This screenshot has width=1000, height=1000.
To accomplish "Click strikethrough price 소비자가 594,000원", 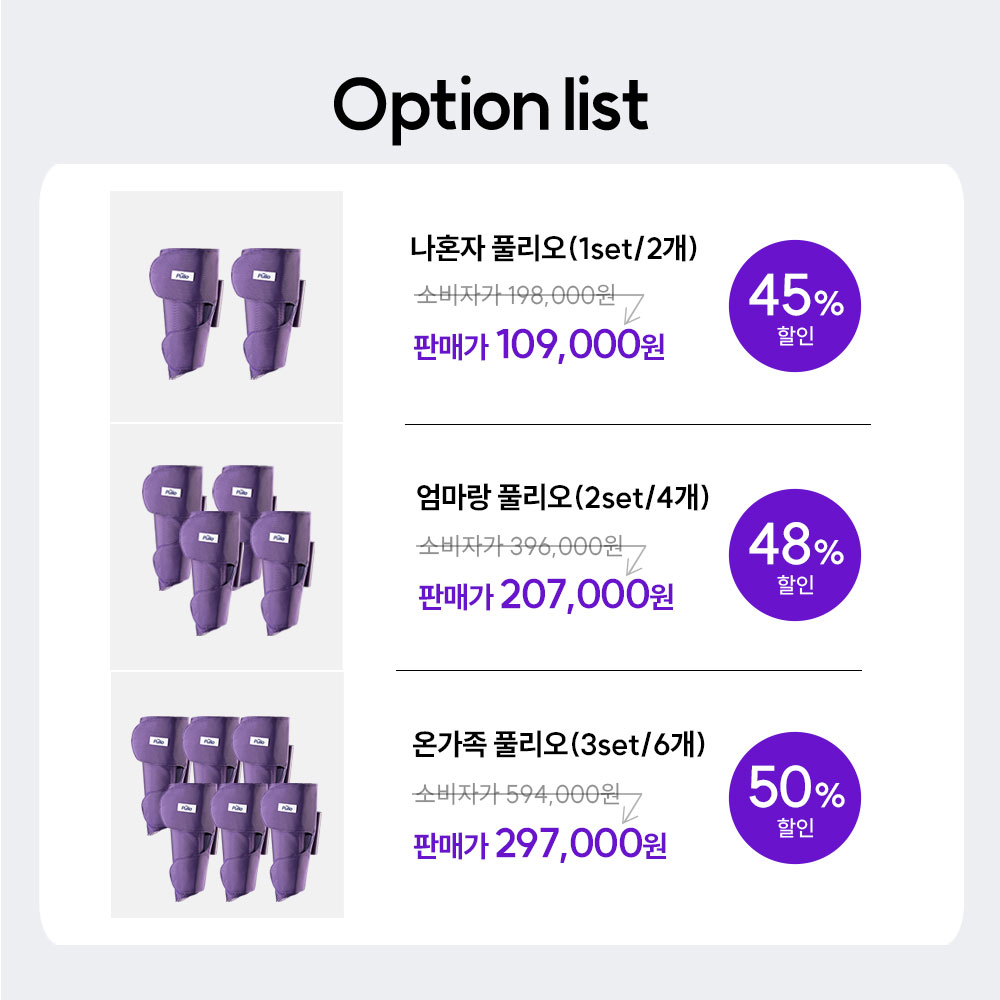I will tap(517, 794).
